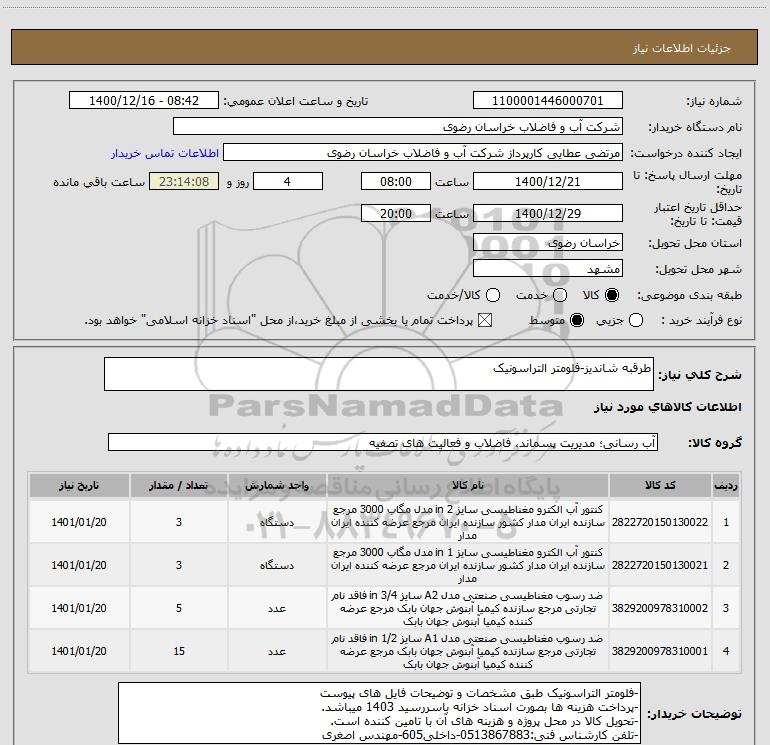770x745 pixels.
Task: Click the واحد شمارش column header
Action: [277, 486]
